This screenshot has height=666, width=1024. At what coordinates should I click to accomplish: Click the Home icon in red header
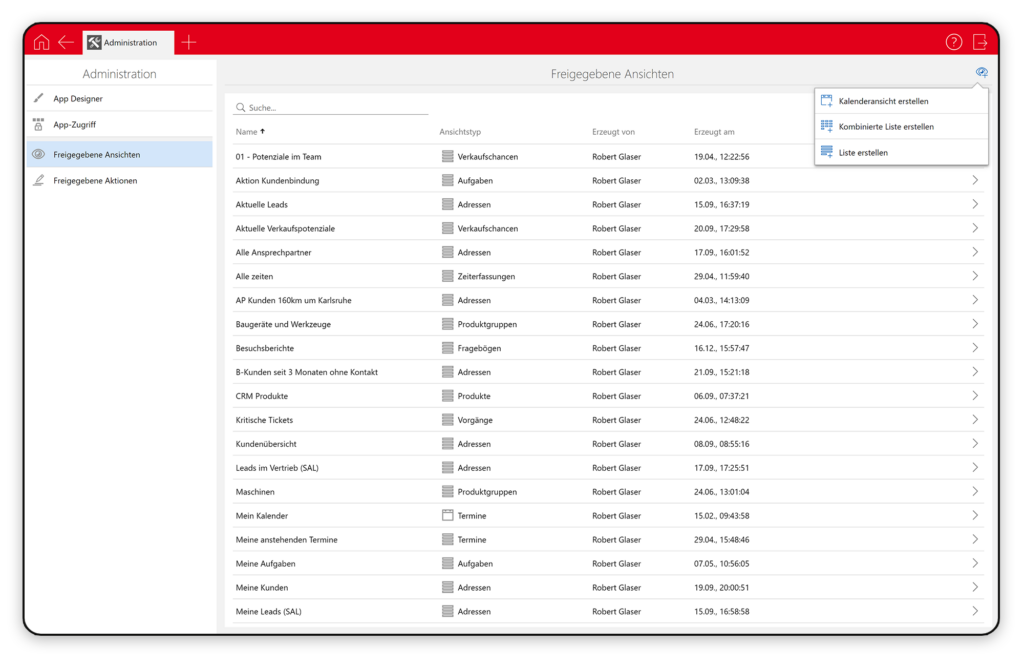pos(41,42)
